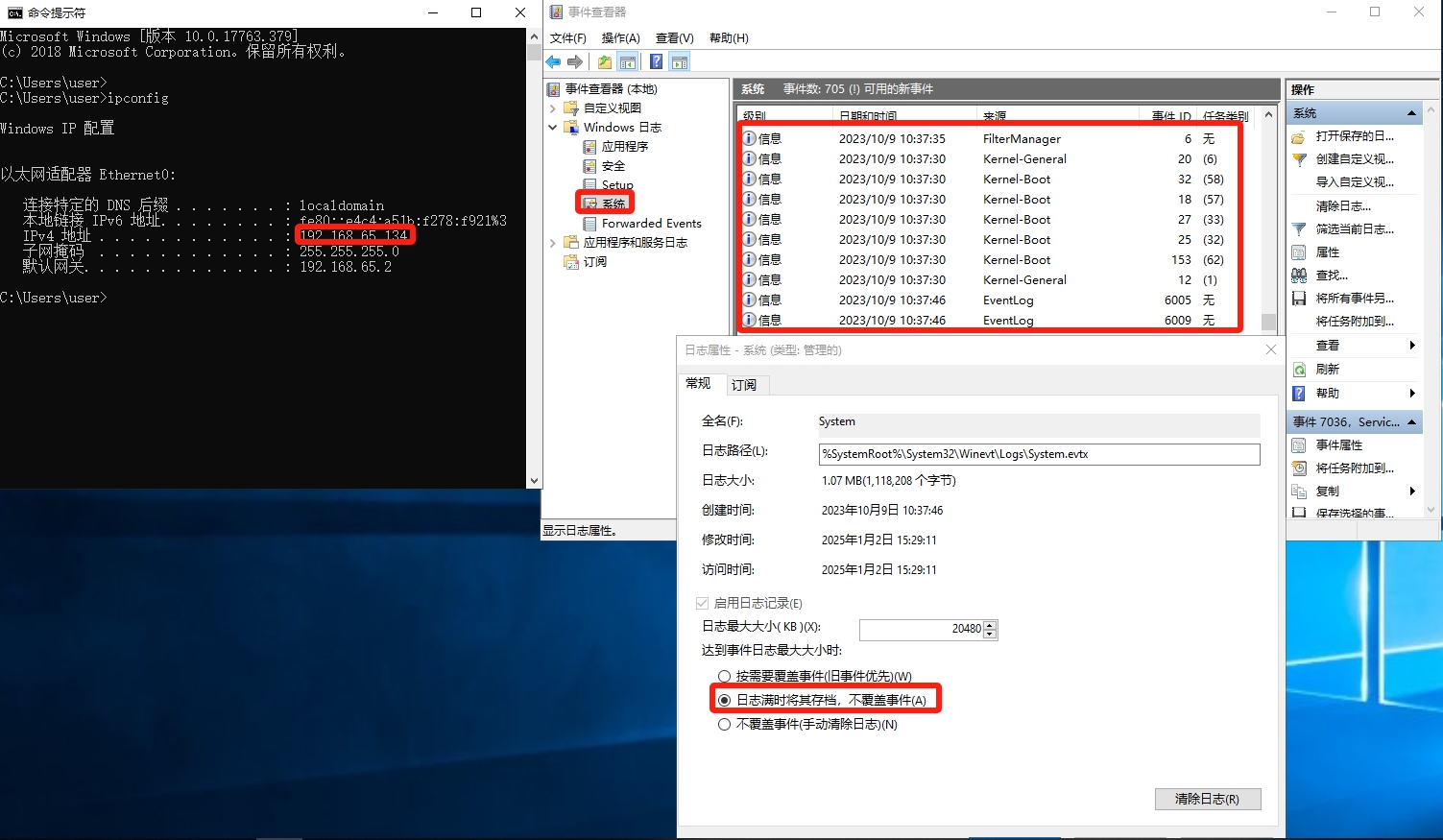Expand the 应用程序和服务日志 tree node
This screenshot has height=840, width=1443.
coord(553,242)
